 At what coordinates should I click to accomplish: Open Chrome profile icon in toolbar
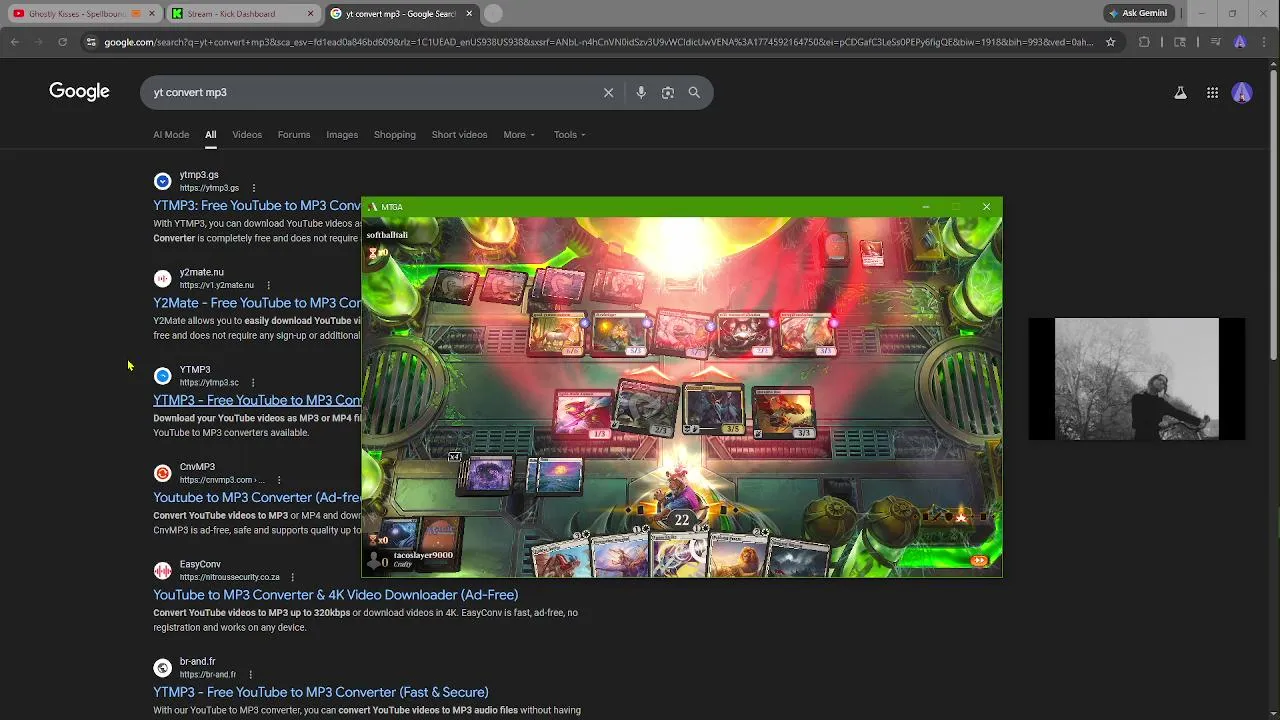pos(1240,42)
